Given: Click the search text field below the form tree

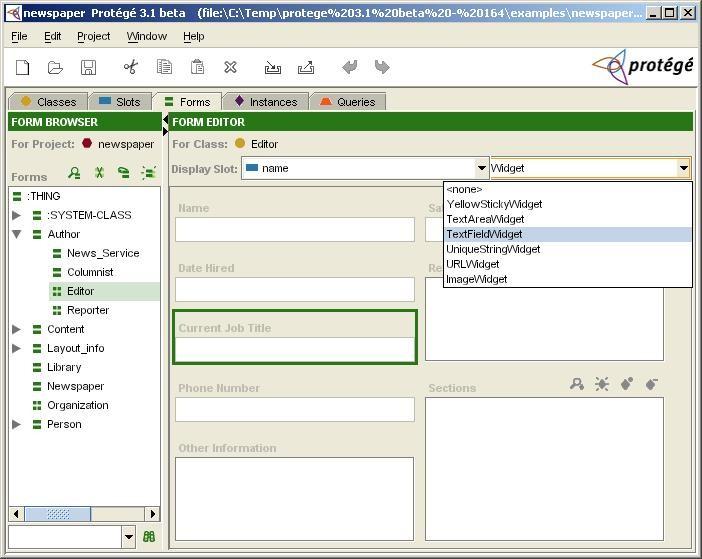Looking at the screenshot, I should (x=65, y=537).
